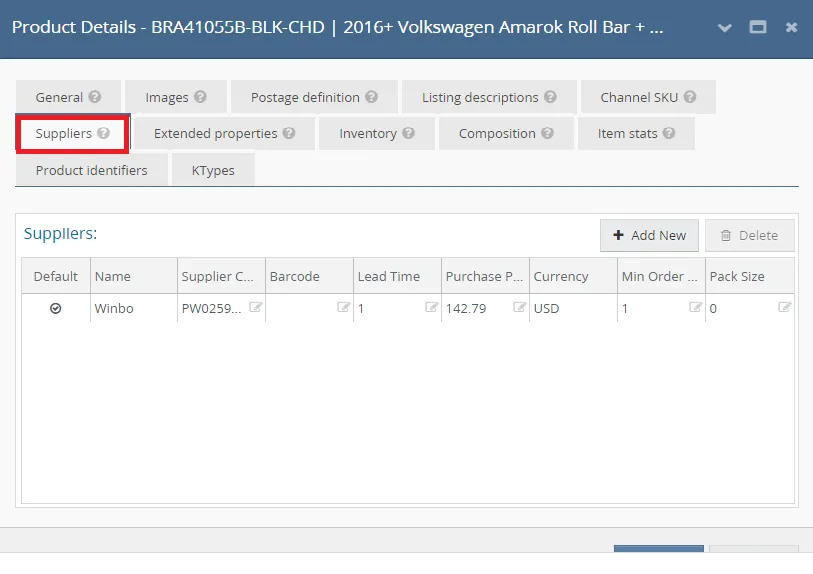Switch to the Images tab
Image resolution: width=813 pixels, height=574 pixels.
coord(176,97)
